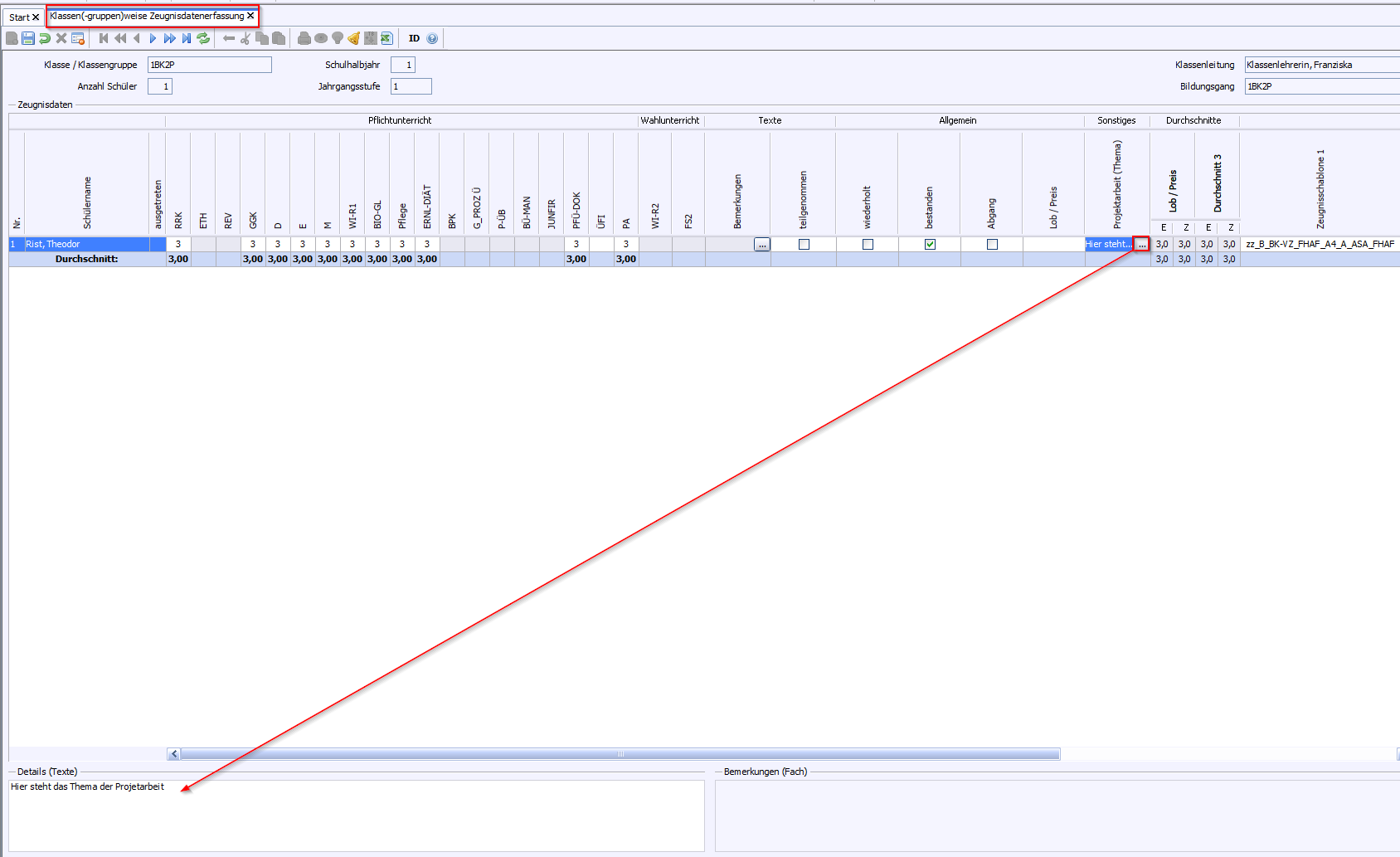Go to last record in toolbar
Screen dimensions: 1400x857
point(187,38)
